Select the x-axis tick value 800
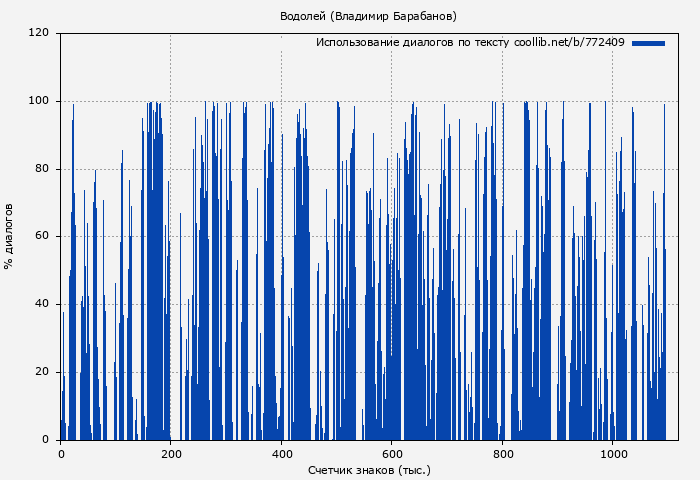Image resolution: width=700 pixels, height=480 pixels. (x=502, y=454)
